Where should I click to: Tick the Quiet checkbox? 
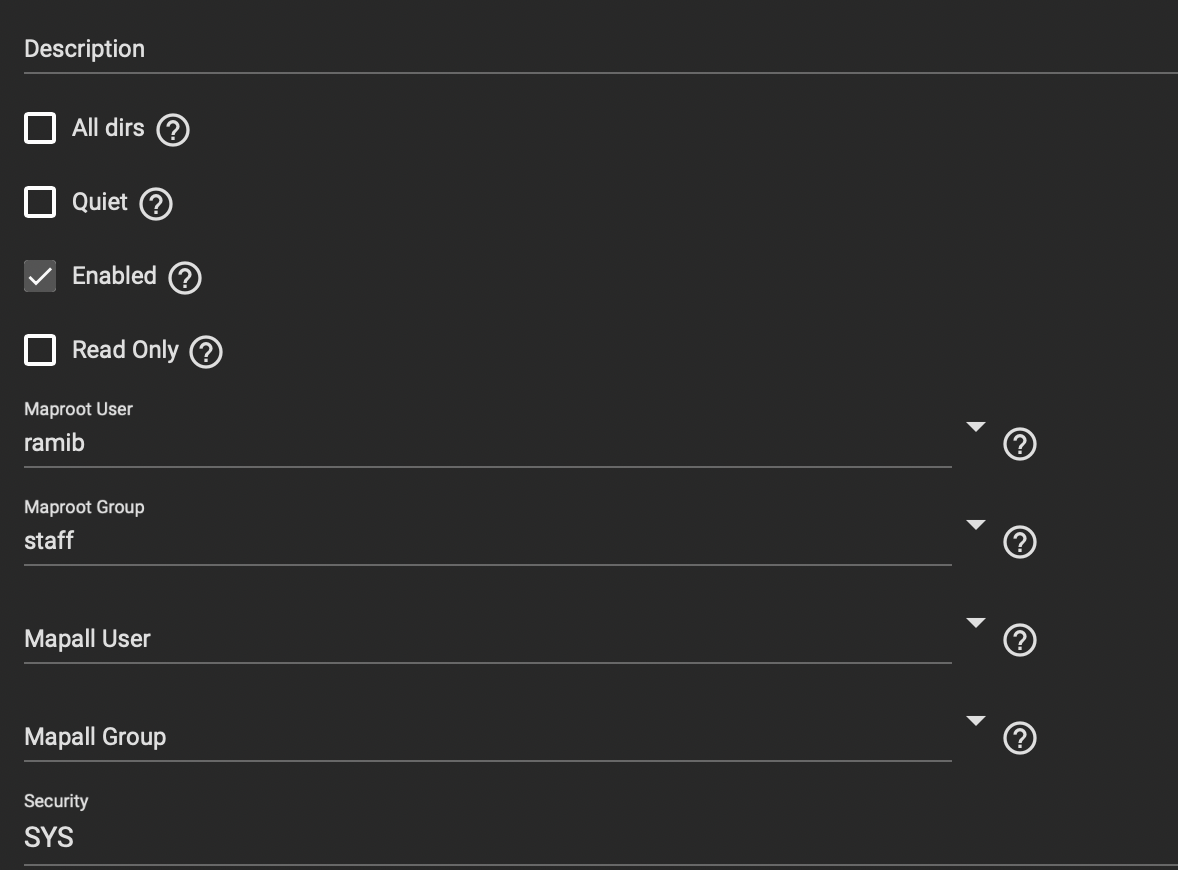[x=40, y=202]
